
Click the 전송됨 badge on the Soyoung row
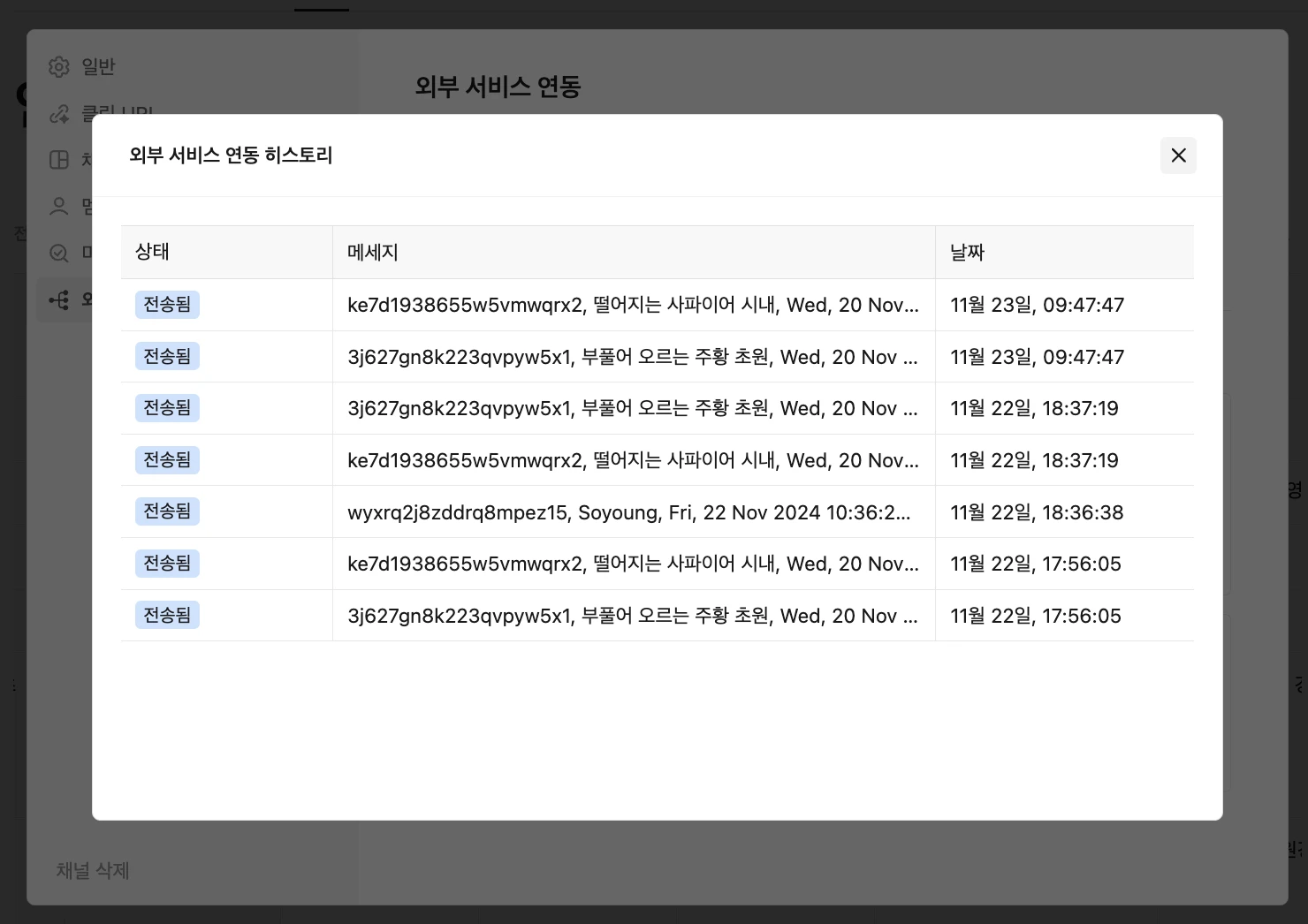coord(167,511)
